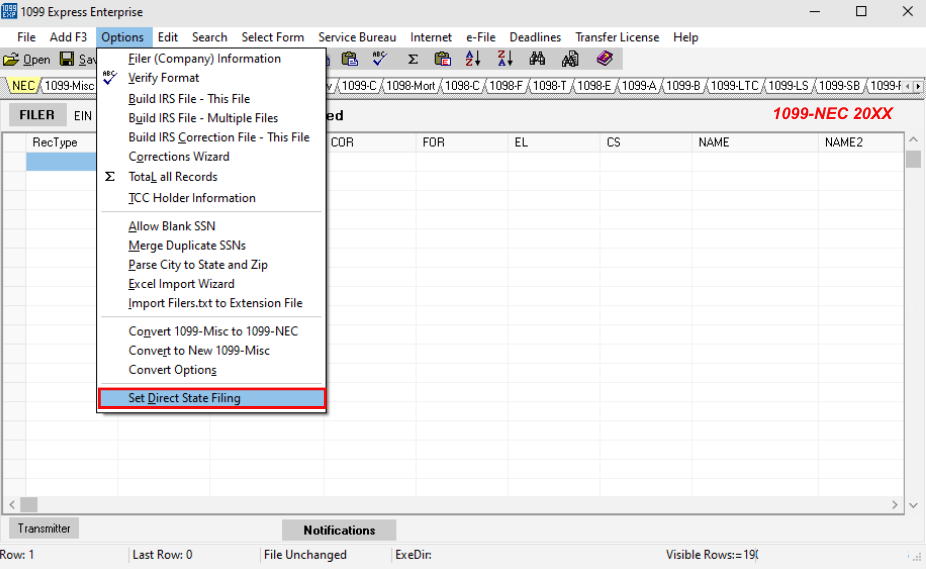Choose Convert to New 1099-Misc
Viewport: 926px width, 569px height.
211,350
